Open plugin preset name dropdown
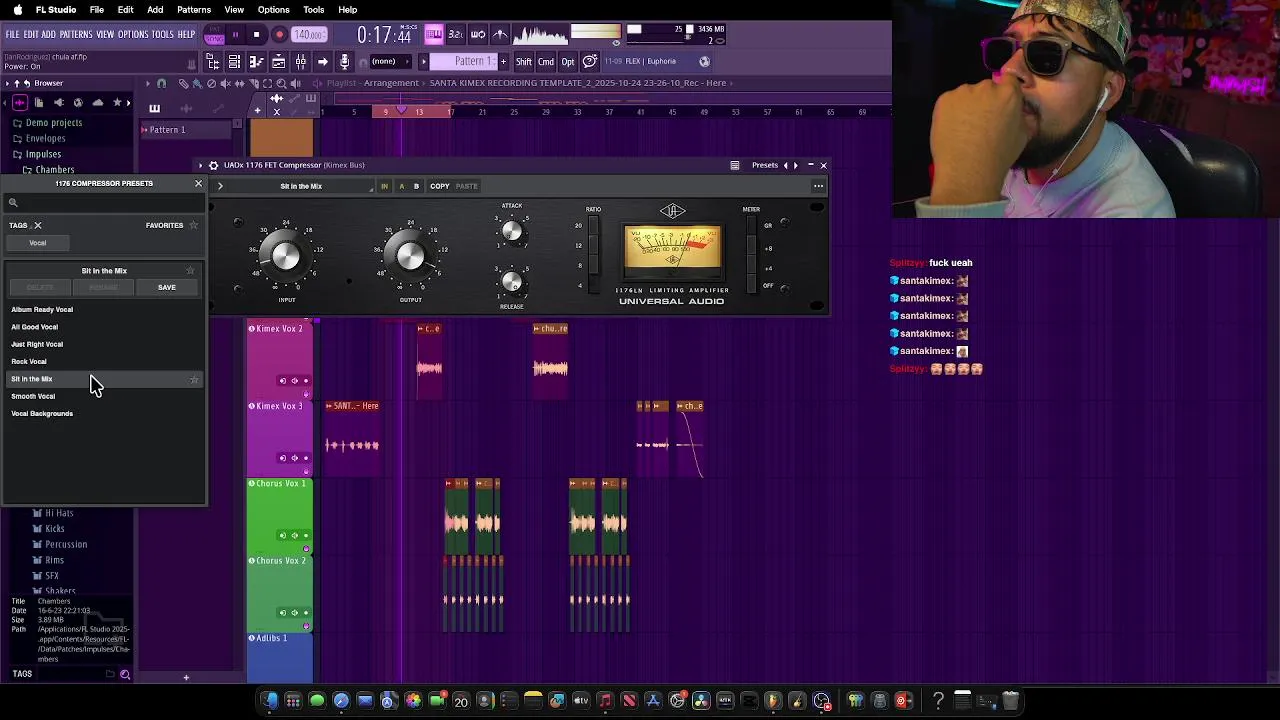The image size is (1280, 720). (300, 186)
